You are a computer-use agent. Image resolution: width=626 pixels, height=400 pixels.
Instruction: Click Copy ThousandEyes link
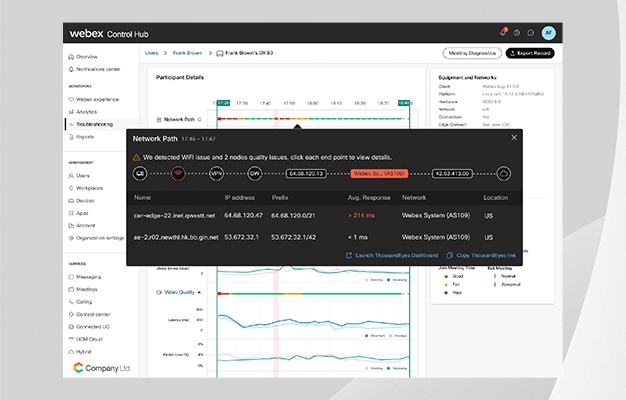481,255
